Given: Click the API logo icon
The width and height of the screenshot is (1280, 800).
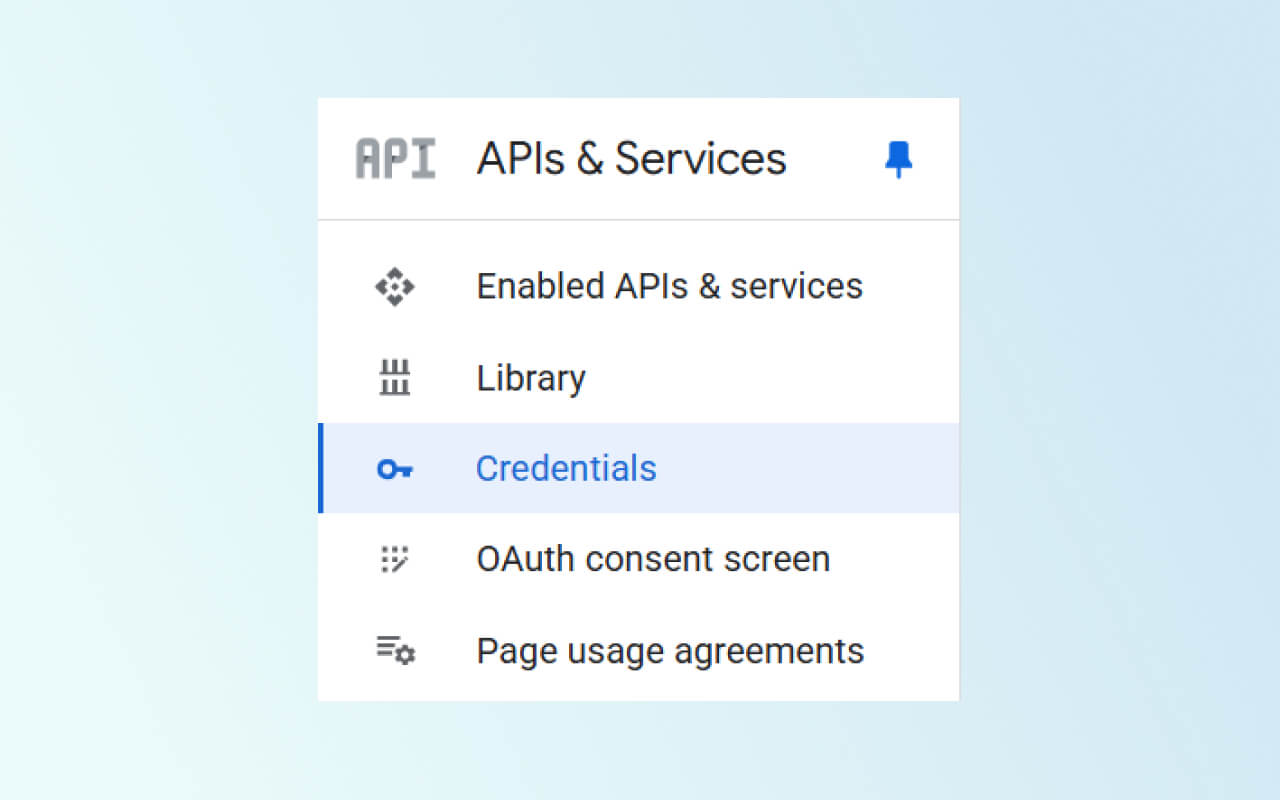Looking at the screenshot, I should [395, 159].
